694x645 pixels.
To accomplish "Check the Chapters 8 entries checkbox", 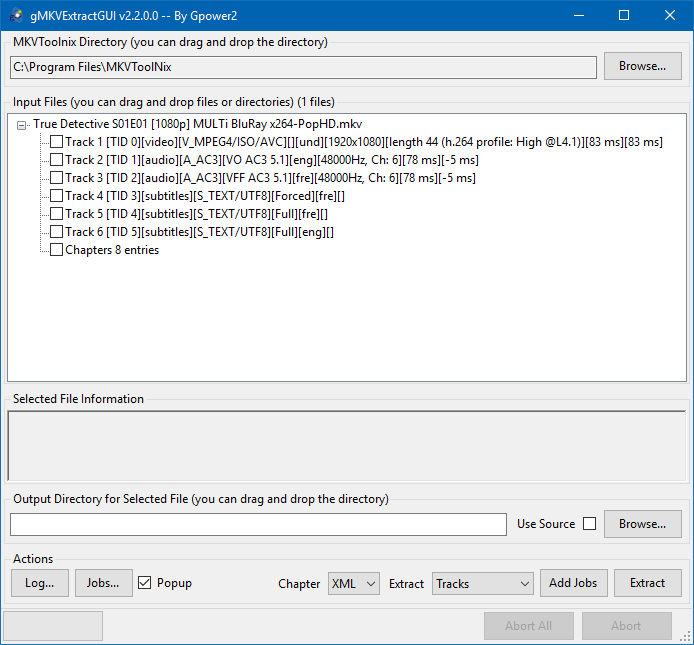I will 56,250.
